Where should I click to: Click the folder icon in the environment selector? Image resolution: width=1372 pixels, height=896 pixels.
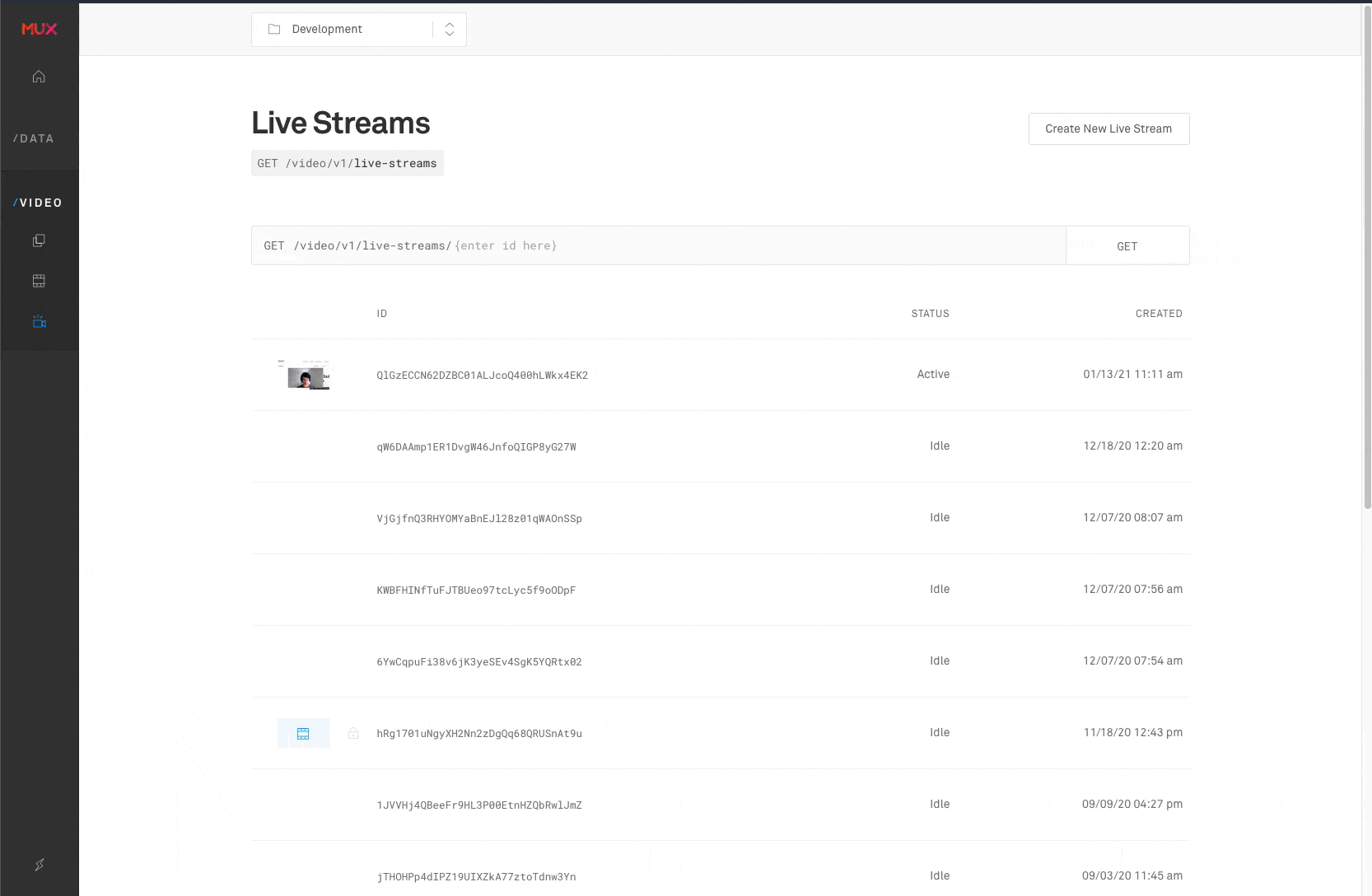pyautogui.click(x=273, y=28)
